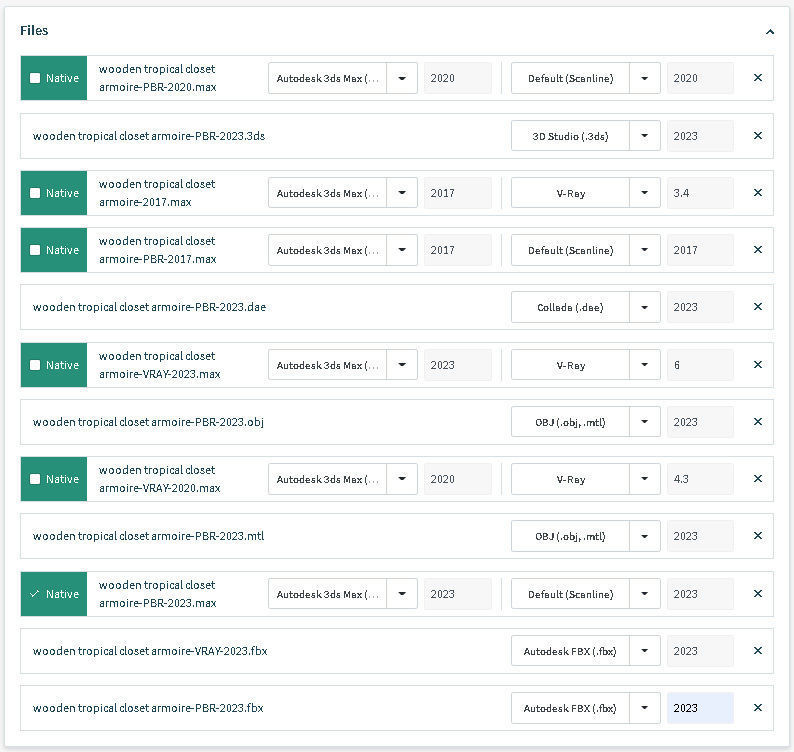Check Native for armoire-2017.max
Viewport: 794px width, 752px height.
click(x=36, y=193)
